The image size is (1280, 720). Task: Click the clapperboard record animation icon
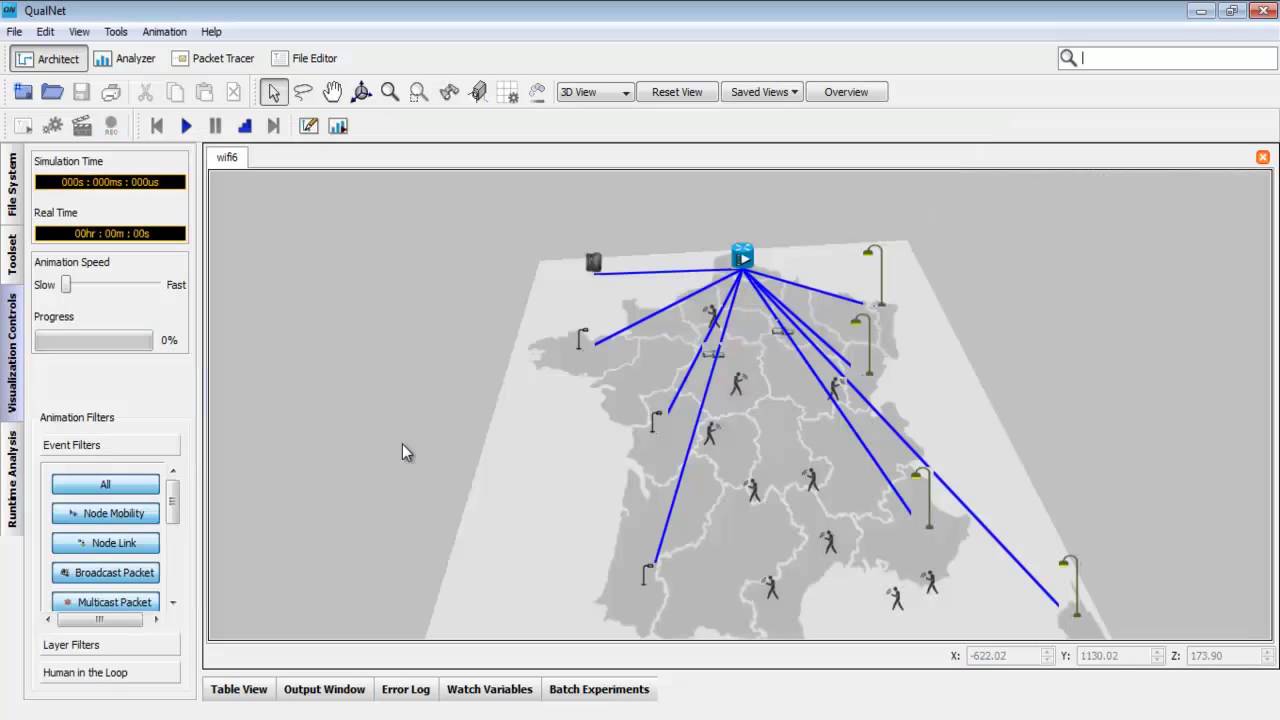point(82,126)
